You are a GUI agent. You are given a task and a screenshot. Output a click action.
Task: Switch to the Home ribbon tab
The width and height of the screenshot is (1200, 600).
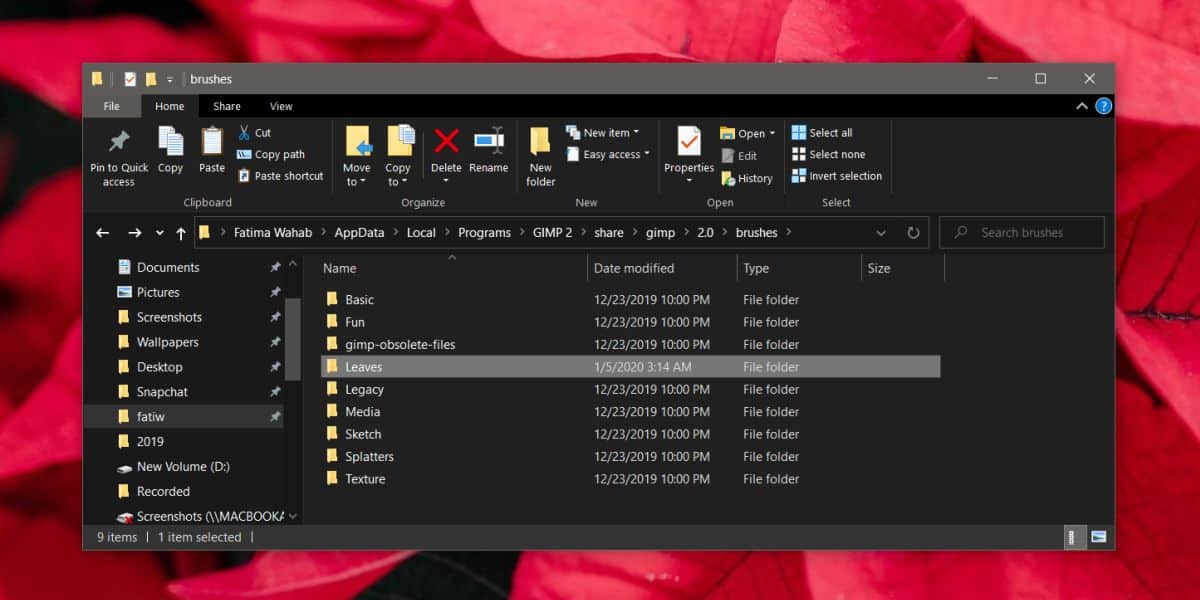click(x=169, y=106)
